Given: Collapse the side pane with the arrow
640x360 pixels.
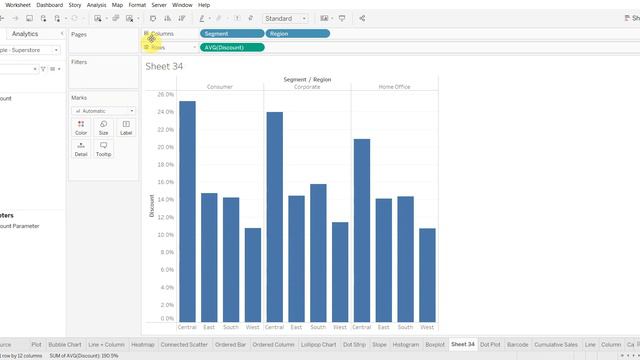Looking at the screenshot, I should [62, 33].
